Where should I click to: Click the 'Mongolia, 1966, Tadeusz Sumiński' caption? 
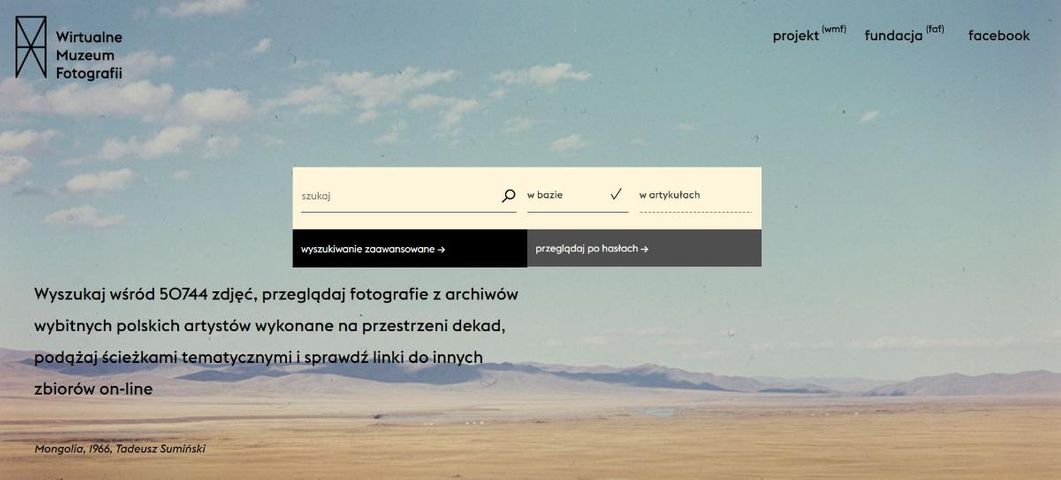(120, 449)
